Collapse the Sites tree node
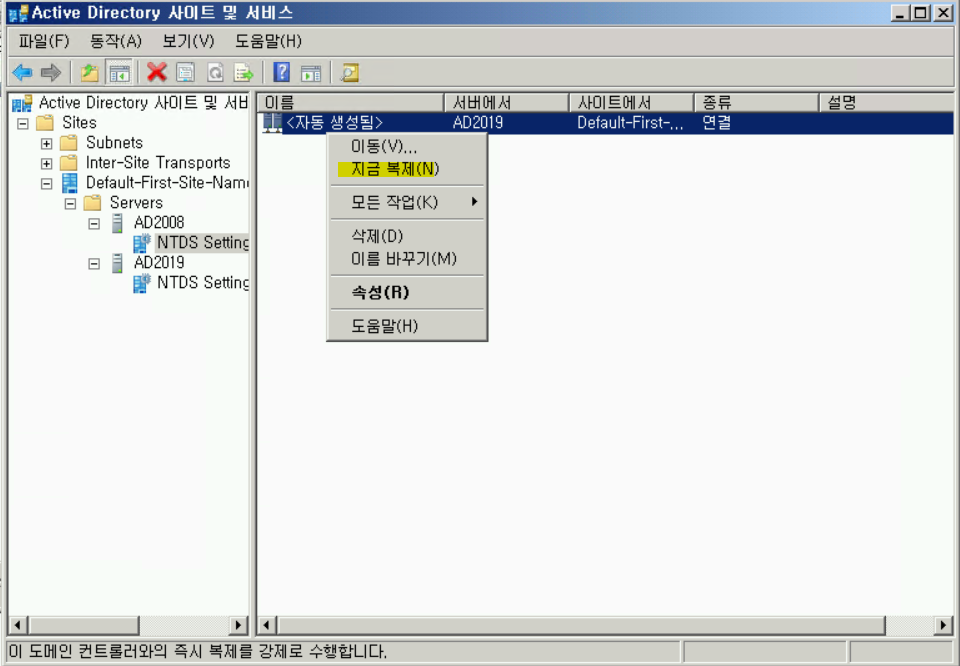 [x=23, y=123]
